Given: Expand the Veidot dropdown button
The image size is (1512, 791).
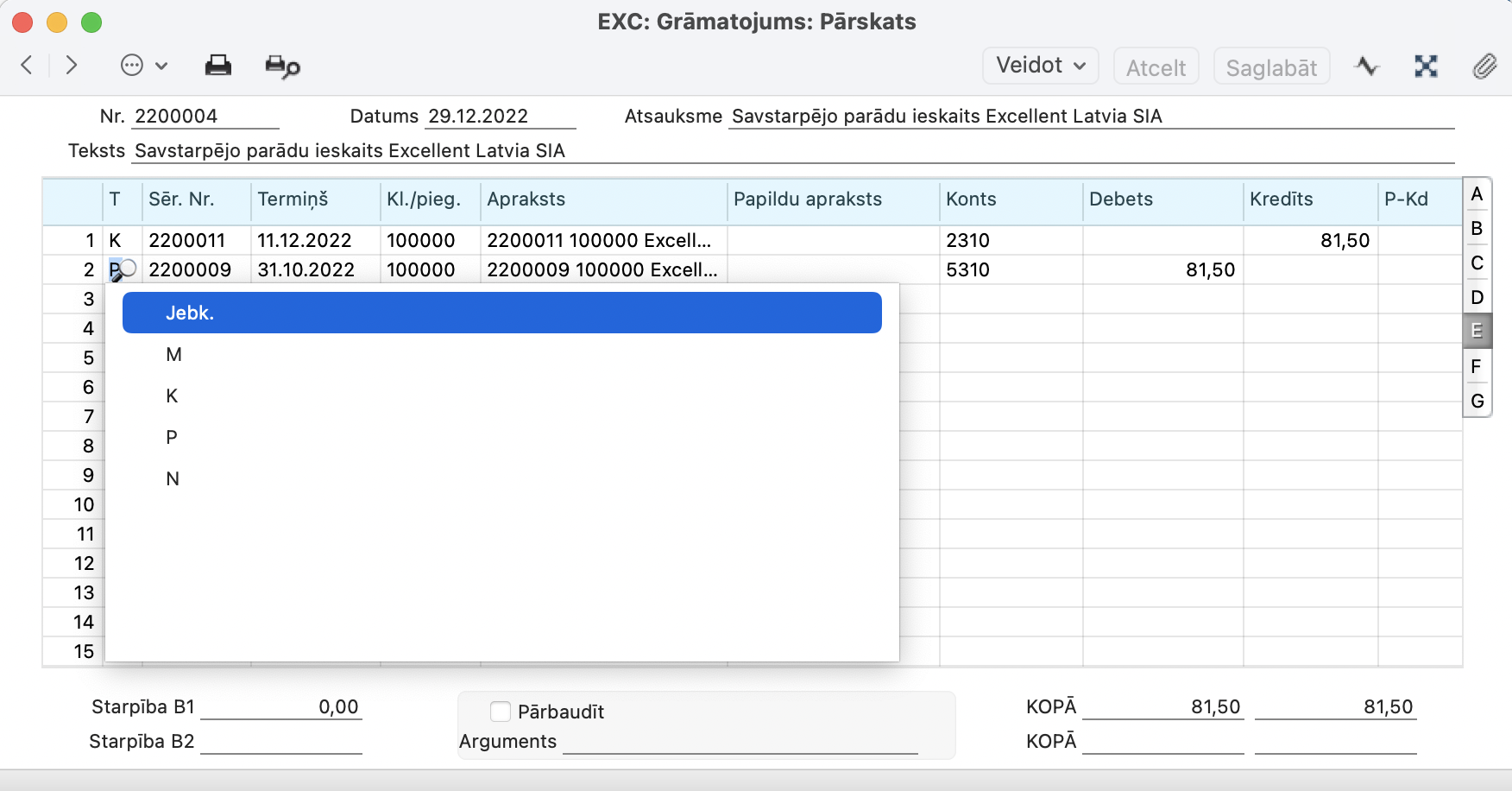Looking at the screenshot, I should (x=1040, y=66).
